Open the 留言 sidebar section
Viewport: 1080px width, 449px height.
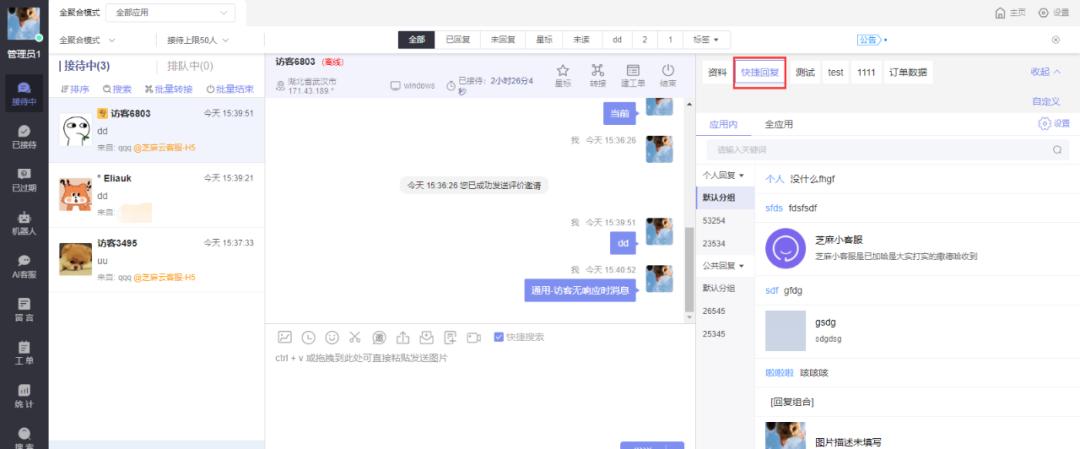point(24,309)
